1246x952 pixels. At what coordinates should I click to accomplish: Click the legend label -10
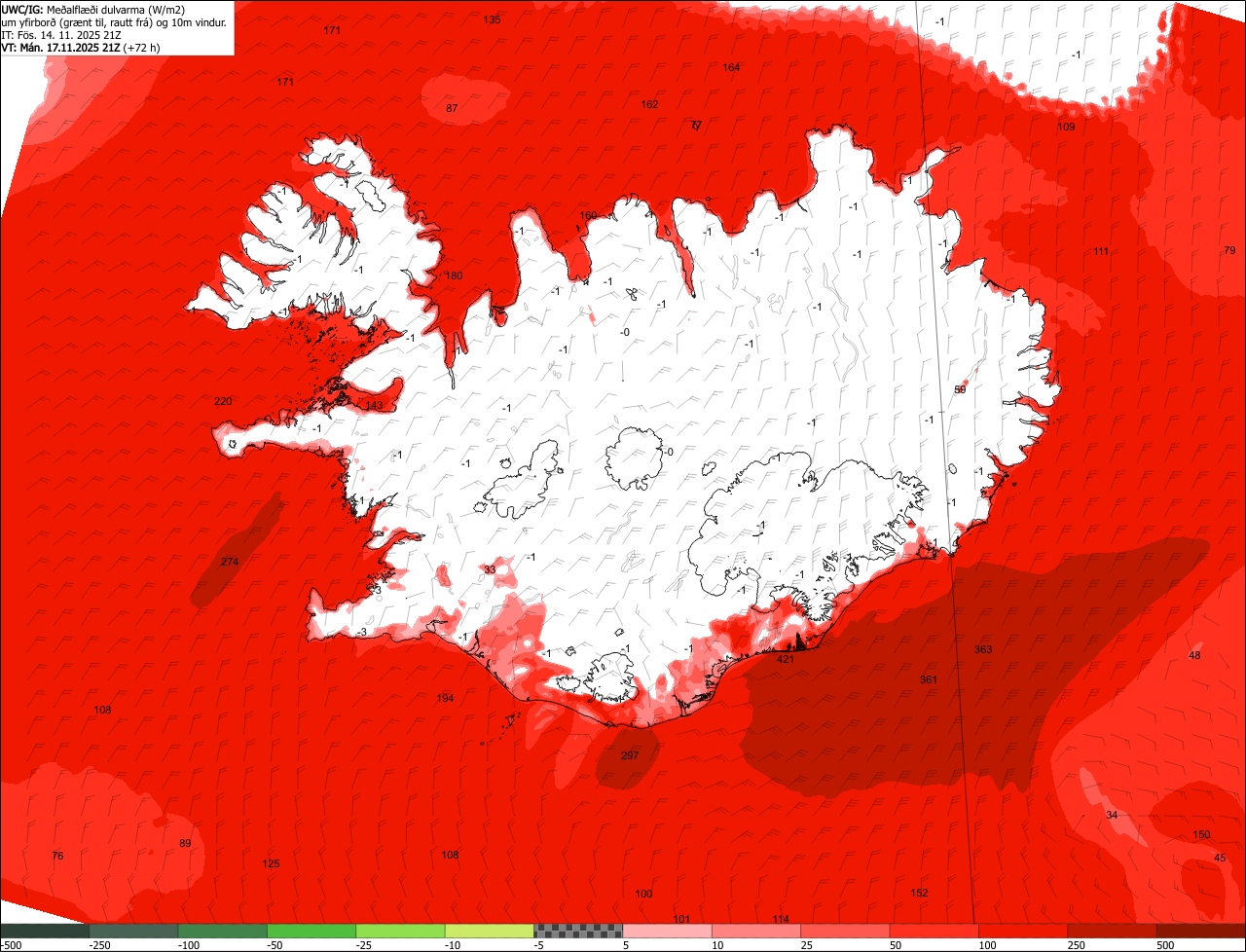point(454,945)
